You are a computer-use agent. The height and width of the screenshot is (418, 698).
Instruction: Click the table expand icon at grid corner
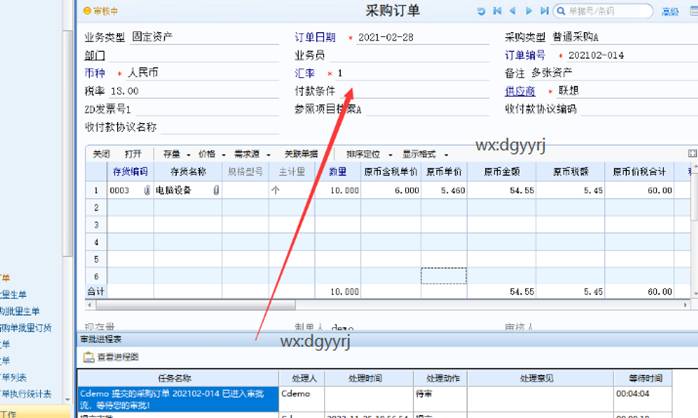691,154
